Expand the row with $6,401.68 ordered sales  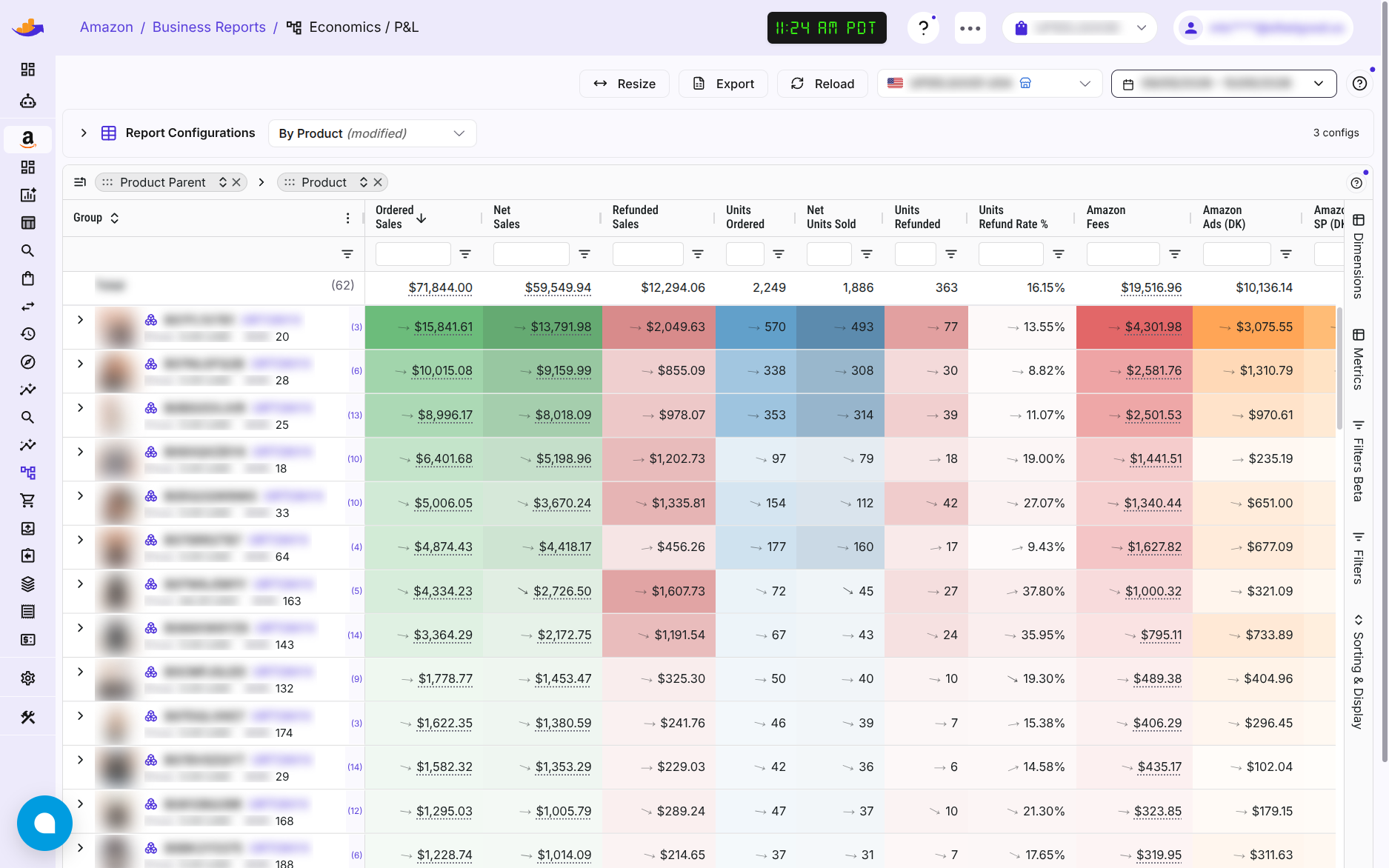[x=81, y=452]
